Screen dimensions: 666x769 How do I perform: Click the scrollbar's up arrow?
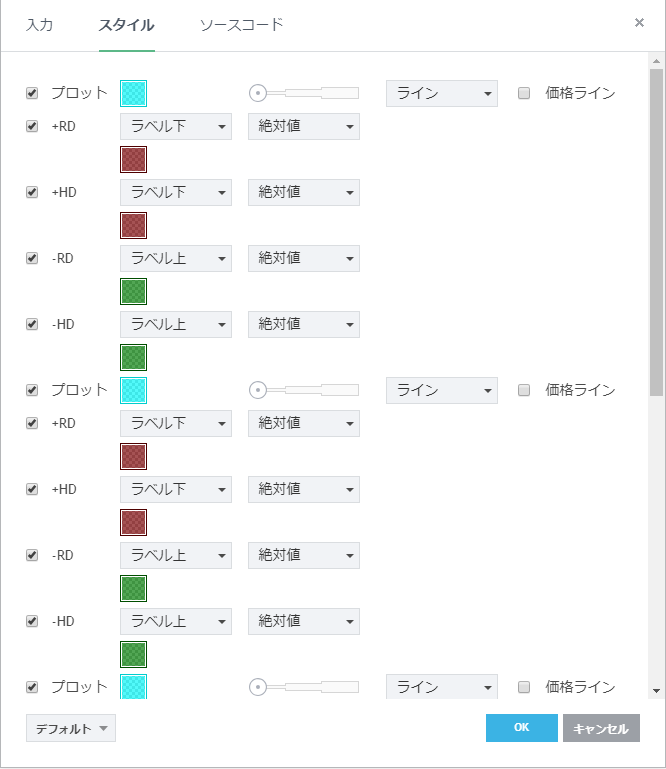(656, 62)
